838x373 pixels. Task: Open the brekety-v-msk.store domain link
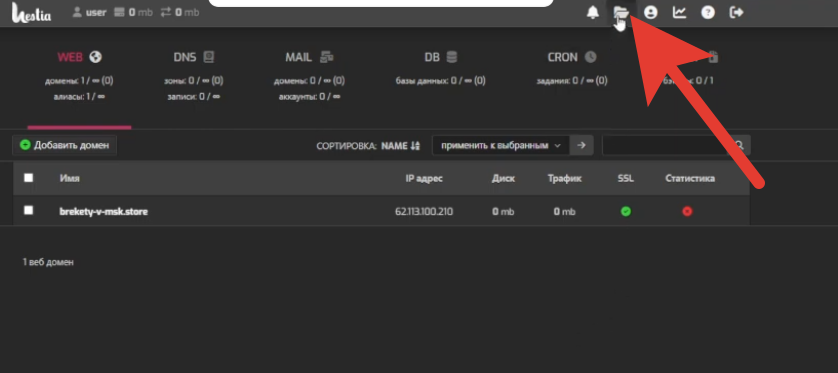(x=104, y=212)
